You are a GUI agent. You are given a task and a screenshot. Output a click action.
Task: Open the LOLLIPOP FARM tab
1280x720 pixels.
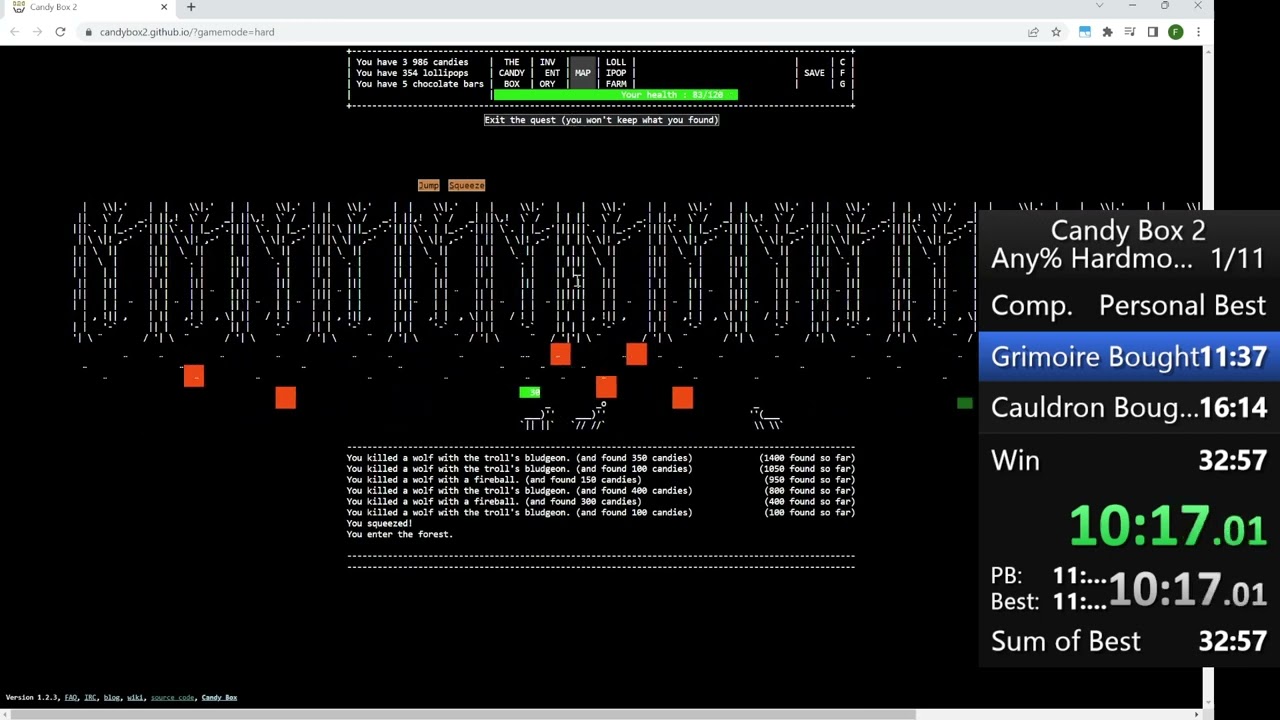coord(616,73)
